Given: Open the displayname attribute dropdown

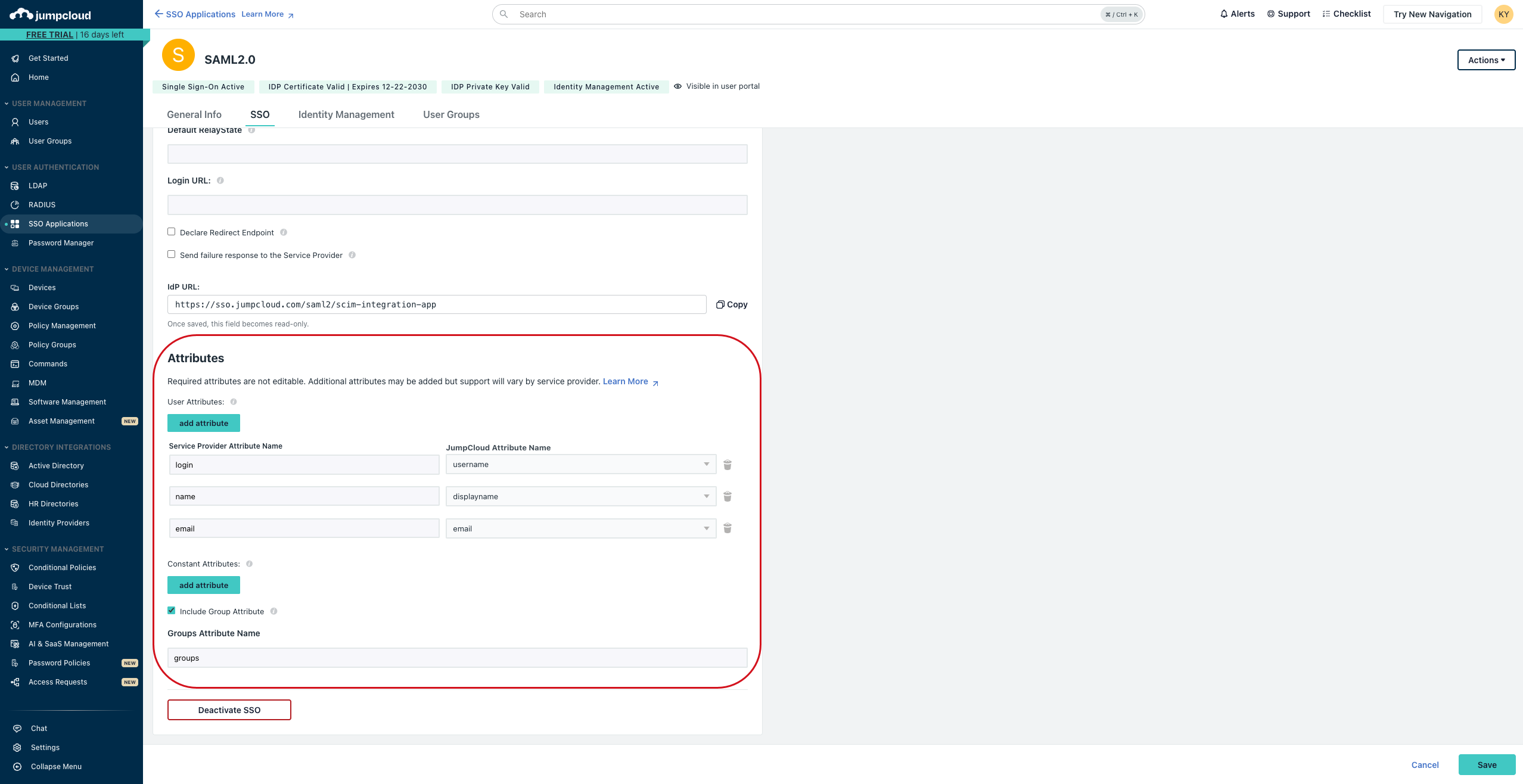Looking at the screenshot, I should pyautogui.click(x=581, y=496).
